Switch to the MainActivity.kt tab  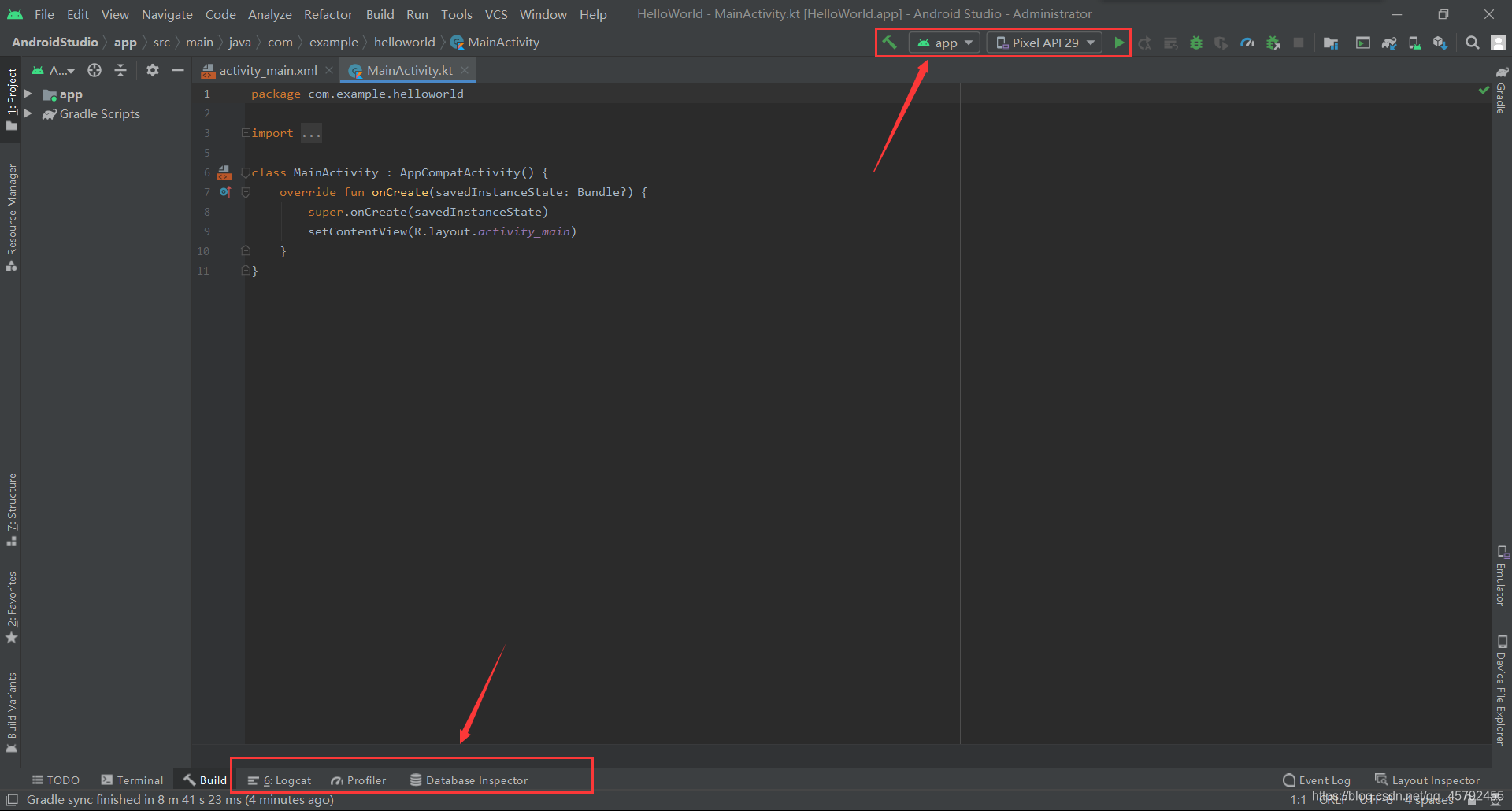(409, 70)
